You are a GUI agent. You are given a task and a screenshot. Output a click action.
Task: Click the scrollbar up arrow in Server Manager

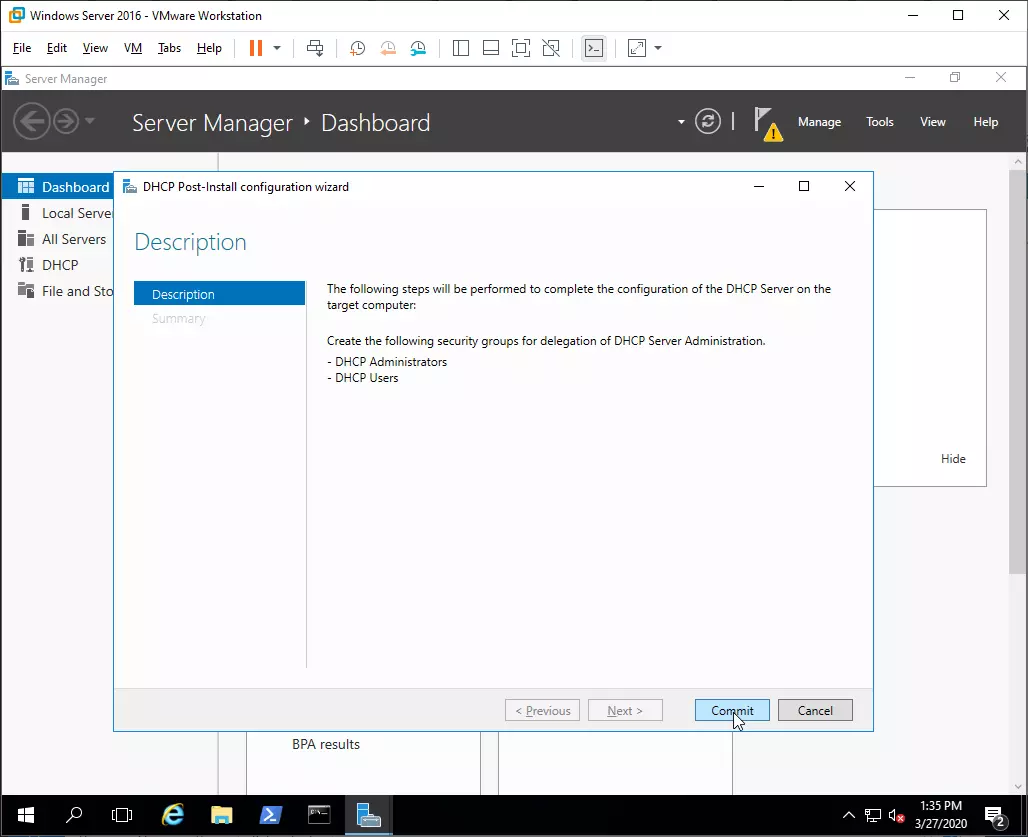point(1018,161)
